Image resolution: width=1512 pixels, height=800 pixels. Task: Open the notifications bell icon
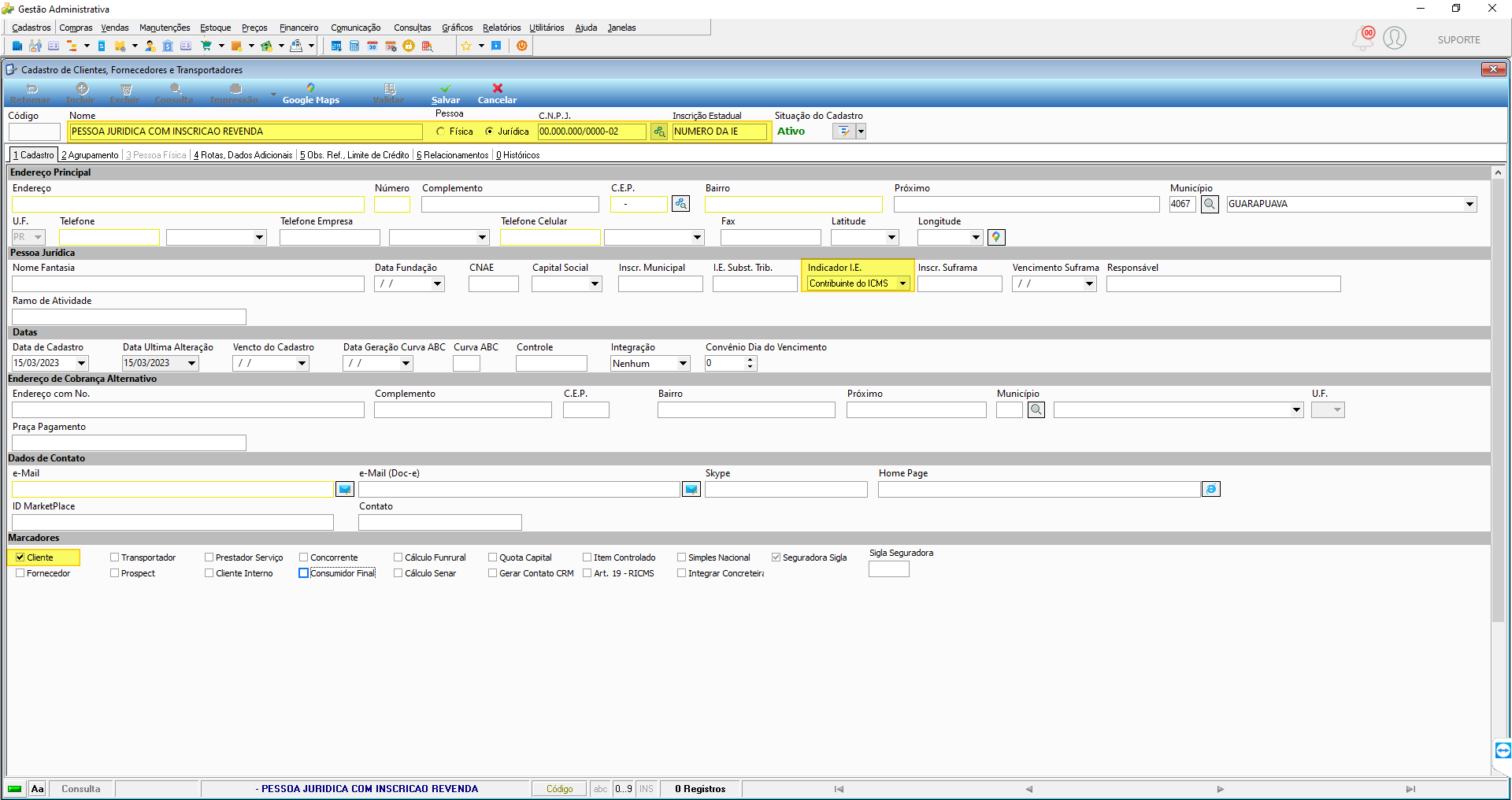coord(1362,38)
